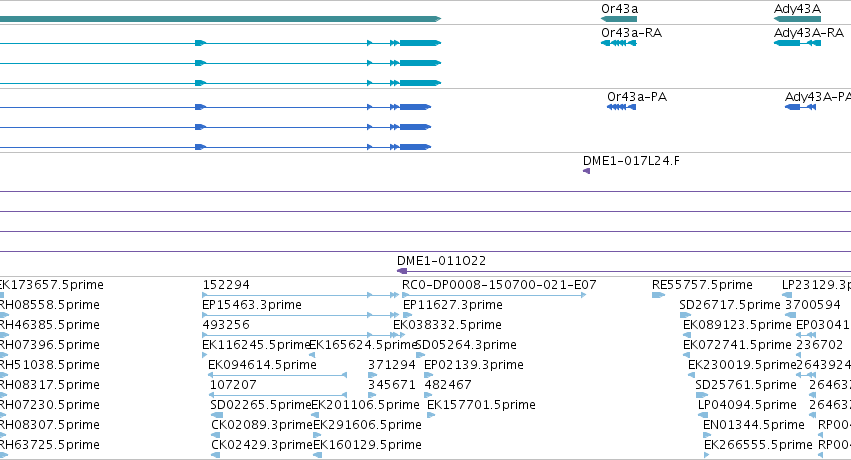Select feature 482467

pyautogui.click(x=448, y=385)
